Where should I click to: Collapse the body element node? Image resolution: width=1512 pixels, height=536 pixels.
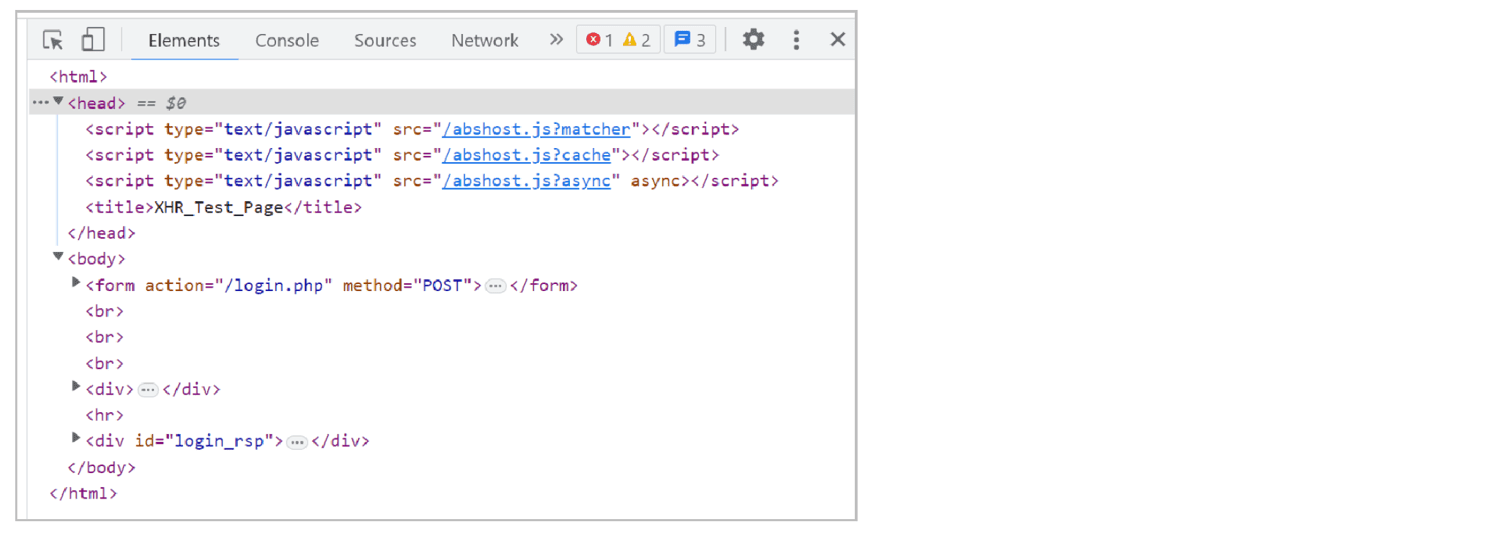click(x=58, y=258)
